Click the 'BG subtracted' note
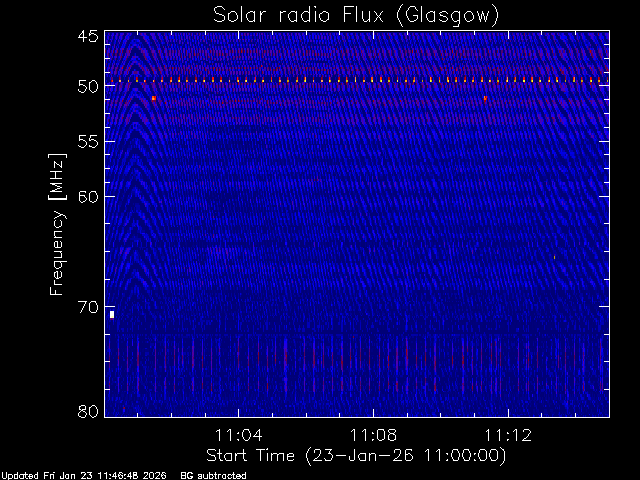The image size is (640, 480). pyautogui.click(x=213, y=476)
